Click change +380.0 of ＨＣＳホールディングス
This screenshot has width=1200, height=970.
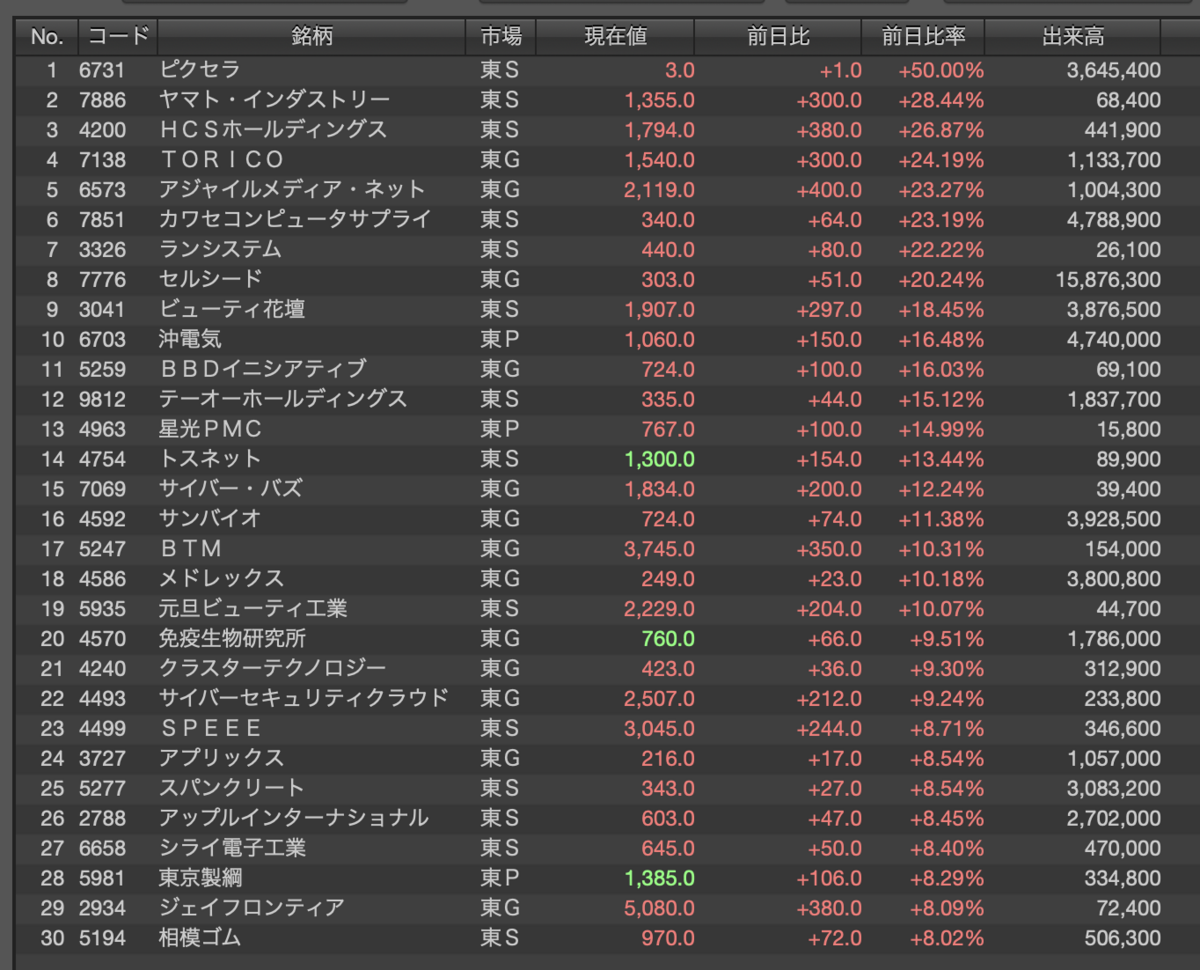point(829,130)
